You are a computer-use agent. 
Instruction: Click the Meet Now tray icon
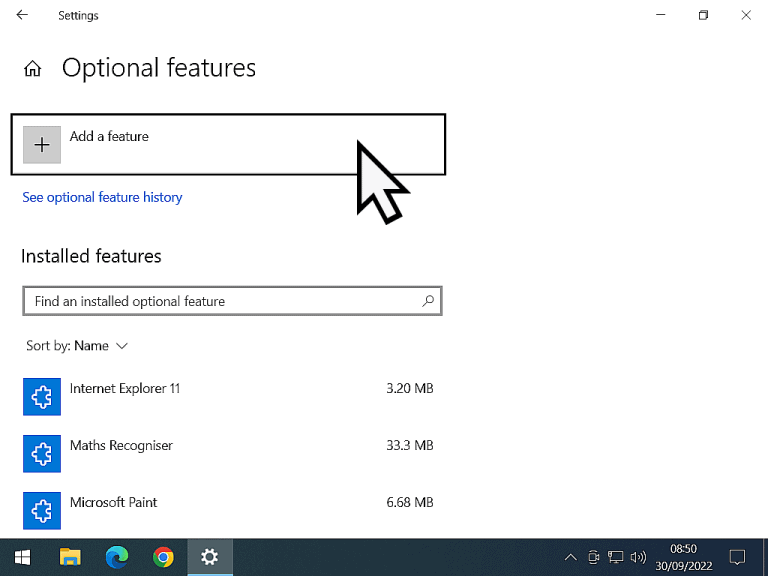593,557
